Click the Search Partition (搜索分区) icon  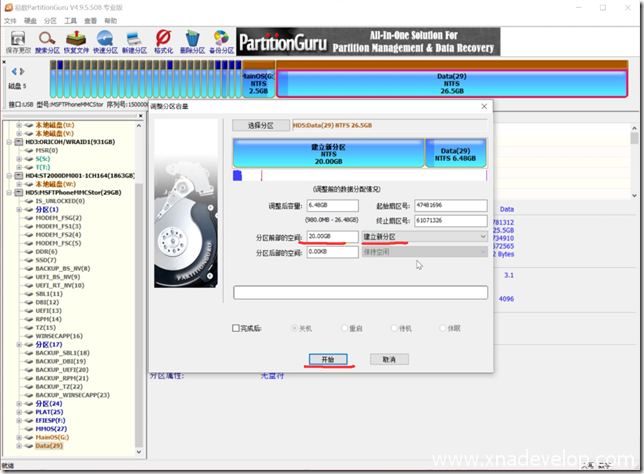[x=47, y=40]
